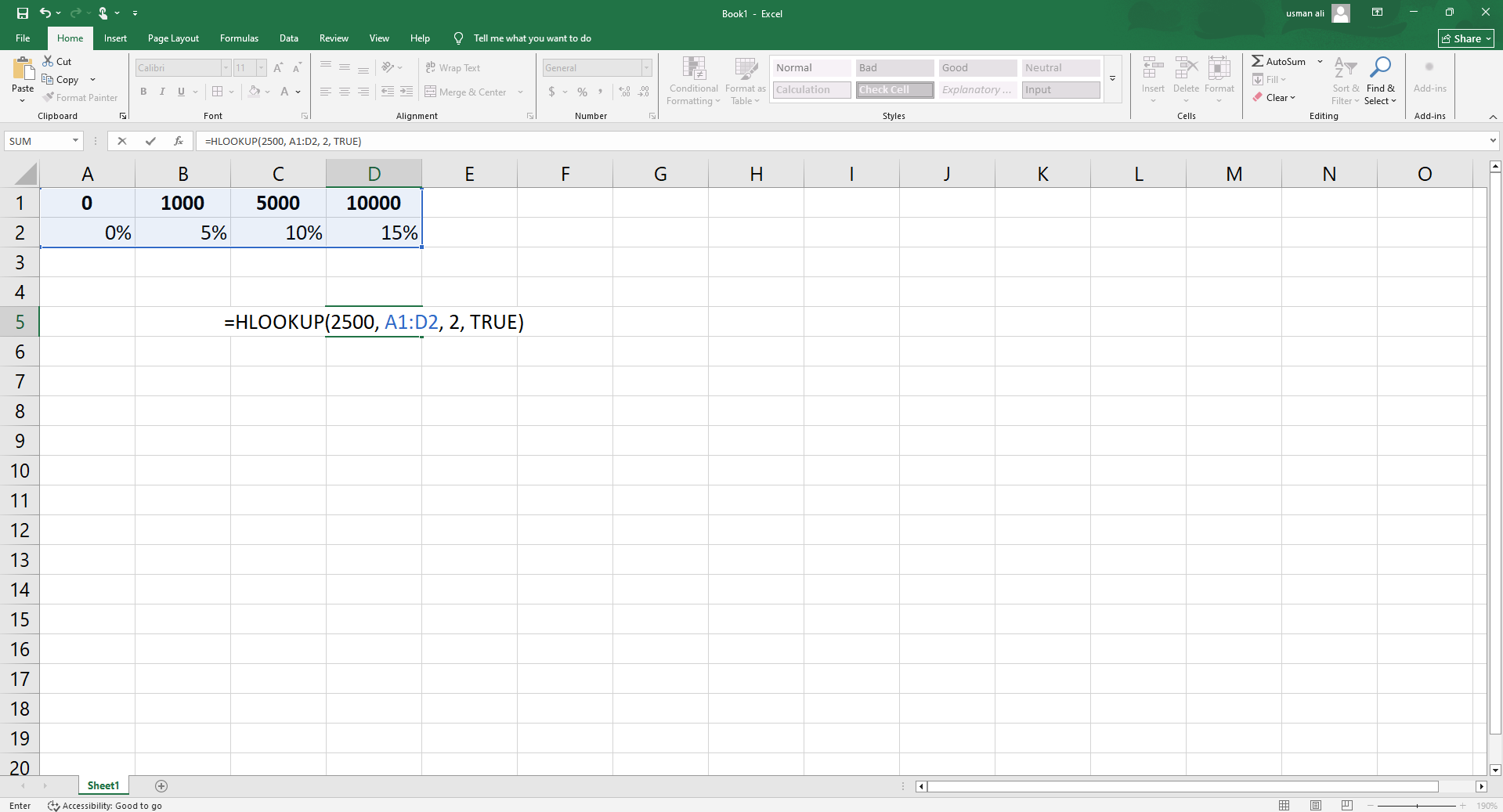Apply Accounting Number Format dollar sign
1503x812 pixels.
click(551, 92)
